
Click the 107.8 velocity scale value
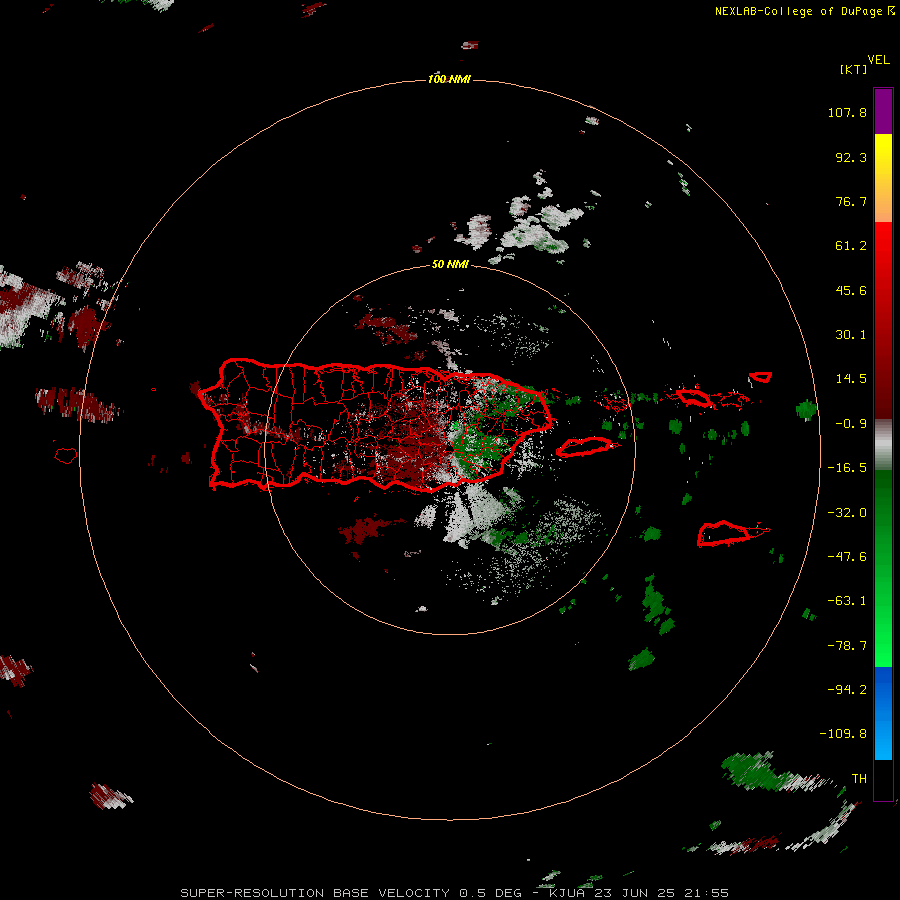click(x=847, y=112)
